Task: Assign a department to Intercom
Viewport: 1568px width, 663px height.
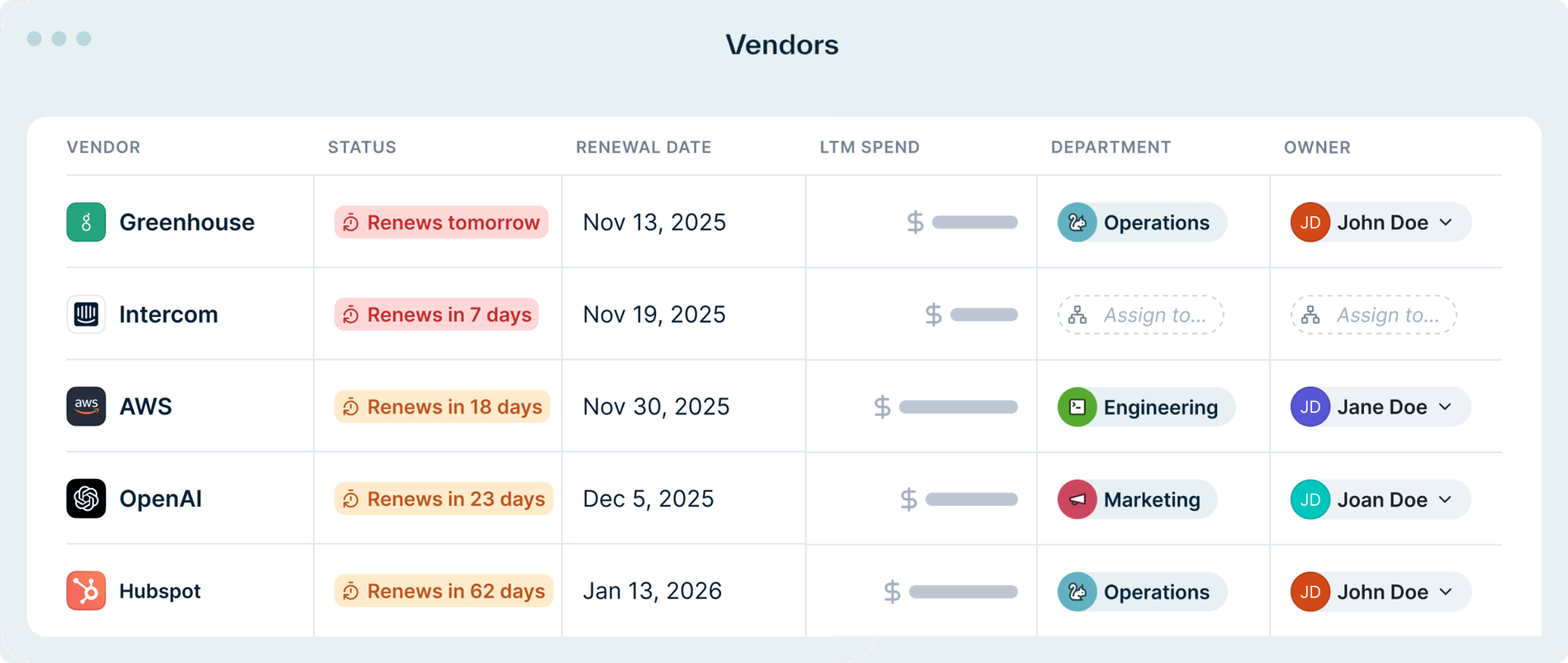Action: coord(1140,315)
